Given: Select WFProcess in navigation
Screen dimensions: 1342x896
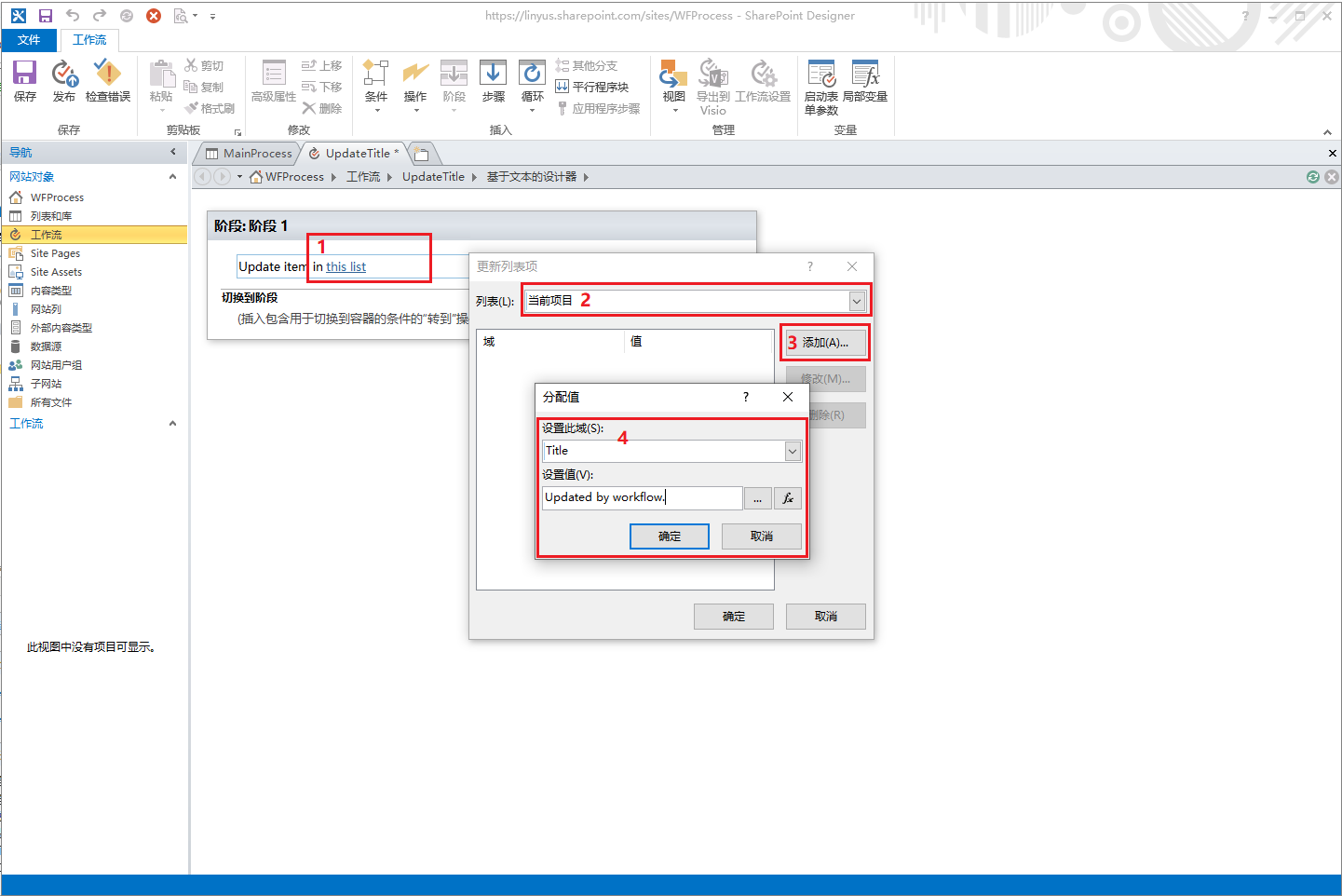Looking at the screenshot, I should tap(94, 197).
